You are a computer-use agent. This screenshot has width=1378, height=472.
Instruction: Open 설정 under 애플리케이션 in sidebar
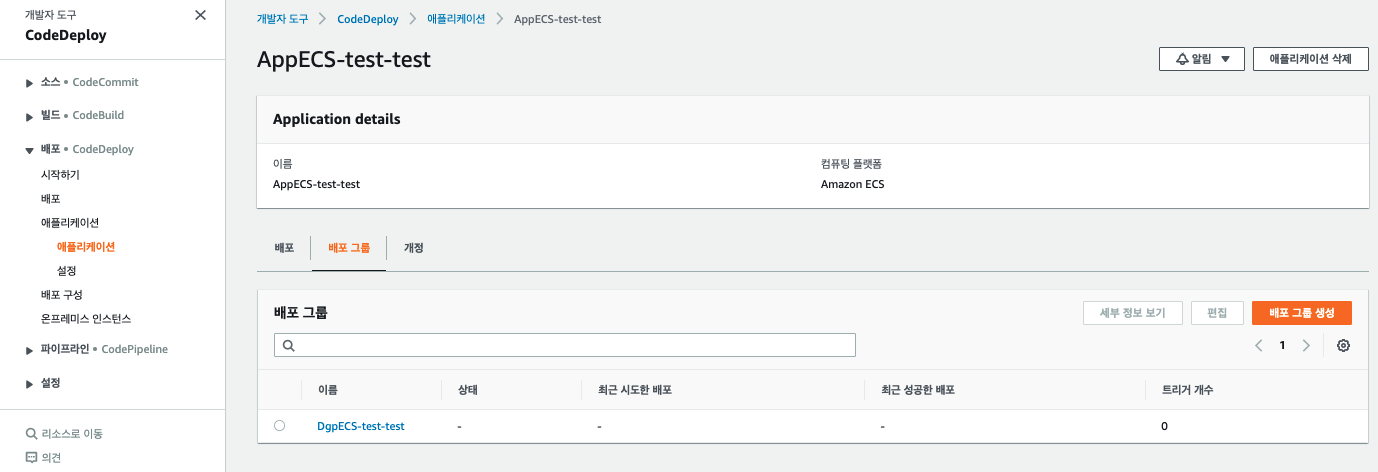click(x=67, y=270)
